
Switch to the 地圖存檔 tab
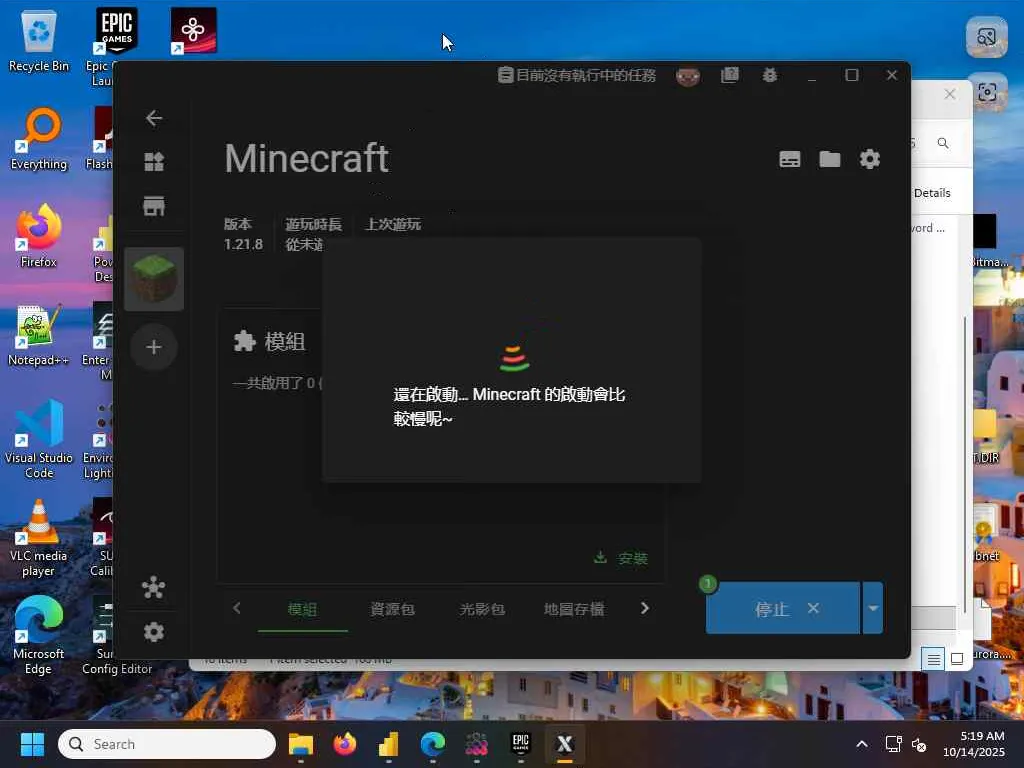pos(574,609)
